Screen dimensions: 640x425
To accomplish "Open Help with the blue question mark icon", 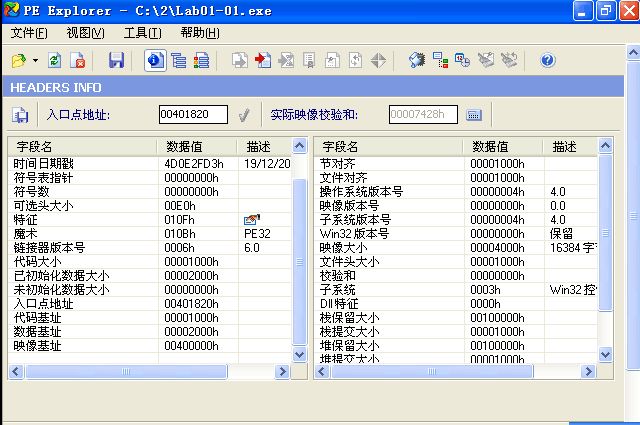I will click(x=548, y=61).
